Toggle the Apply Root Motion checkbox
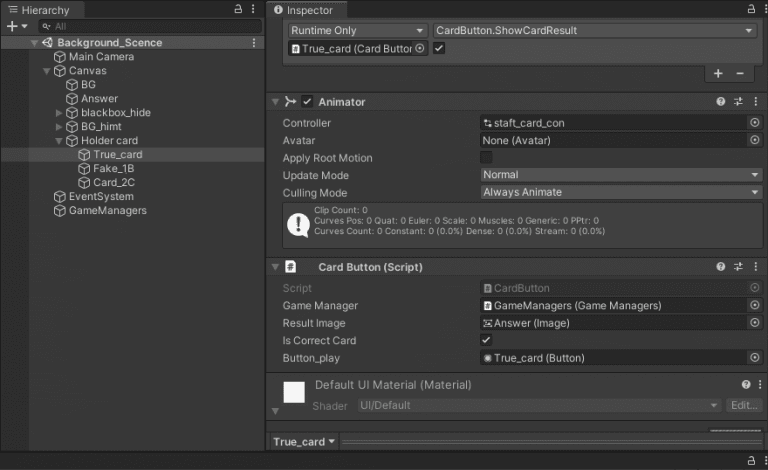This screenshot has height=470, width=768. tap(486, 158)
